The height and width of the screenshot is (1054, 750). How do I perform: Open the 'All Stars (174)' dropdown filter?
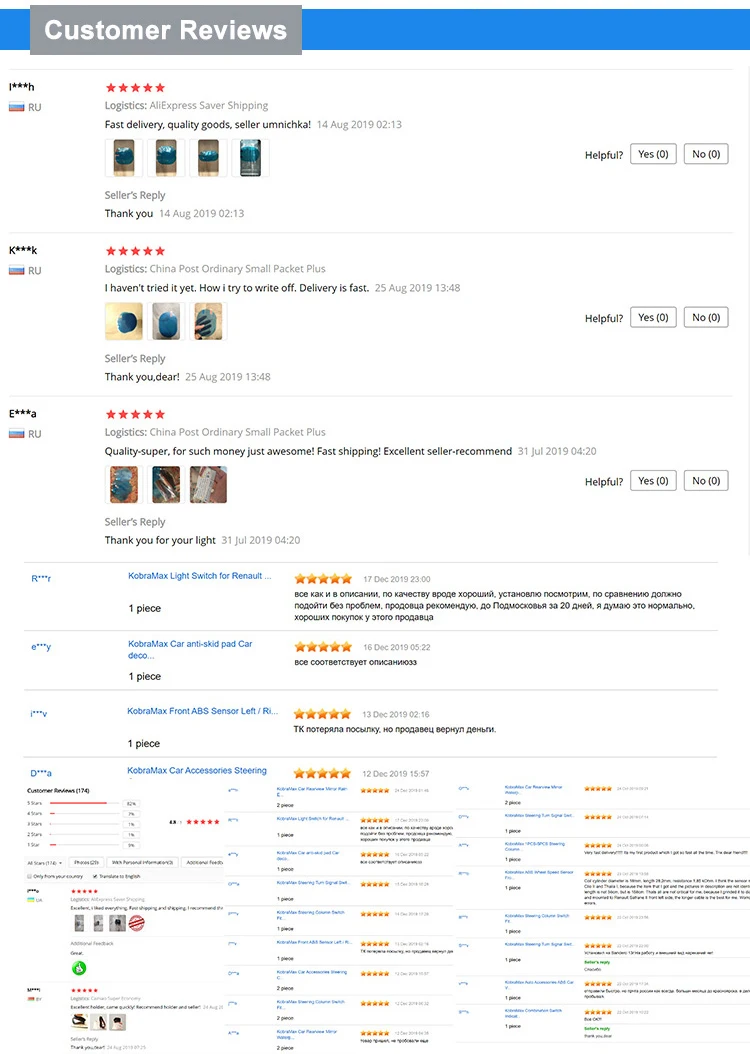click(x=45, y=862)
